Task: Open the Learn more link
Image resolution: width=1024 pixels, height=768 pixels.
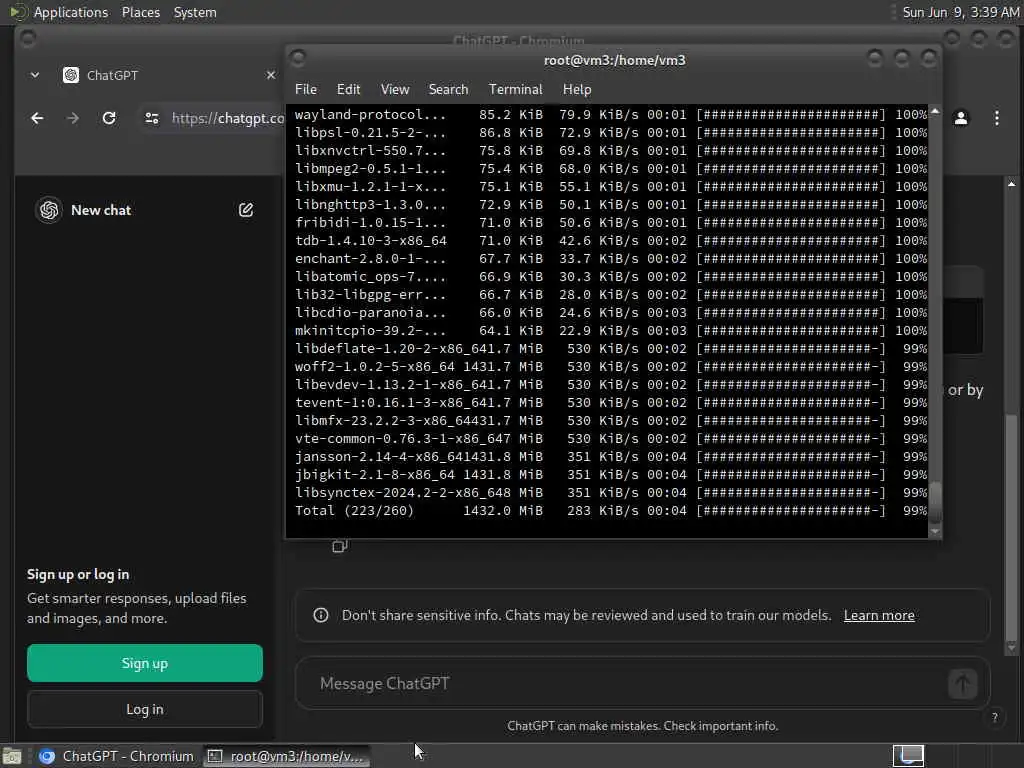Action: (879, 615)
